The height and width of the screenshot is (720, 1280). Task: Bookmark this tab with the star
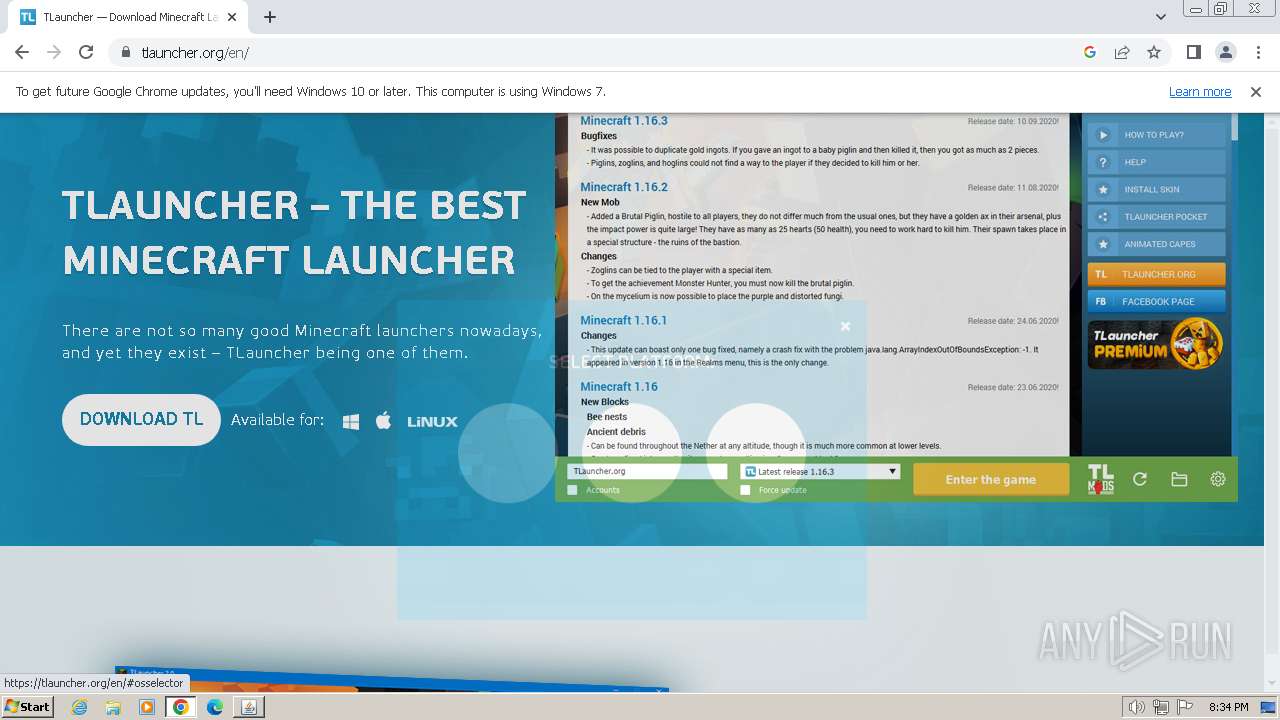(x=1154, y=52)
